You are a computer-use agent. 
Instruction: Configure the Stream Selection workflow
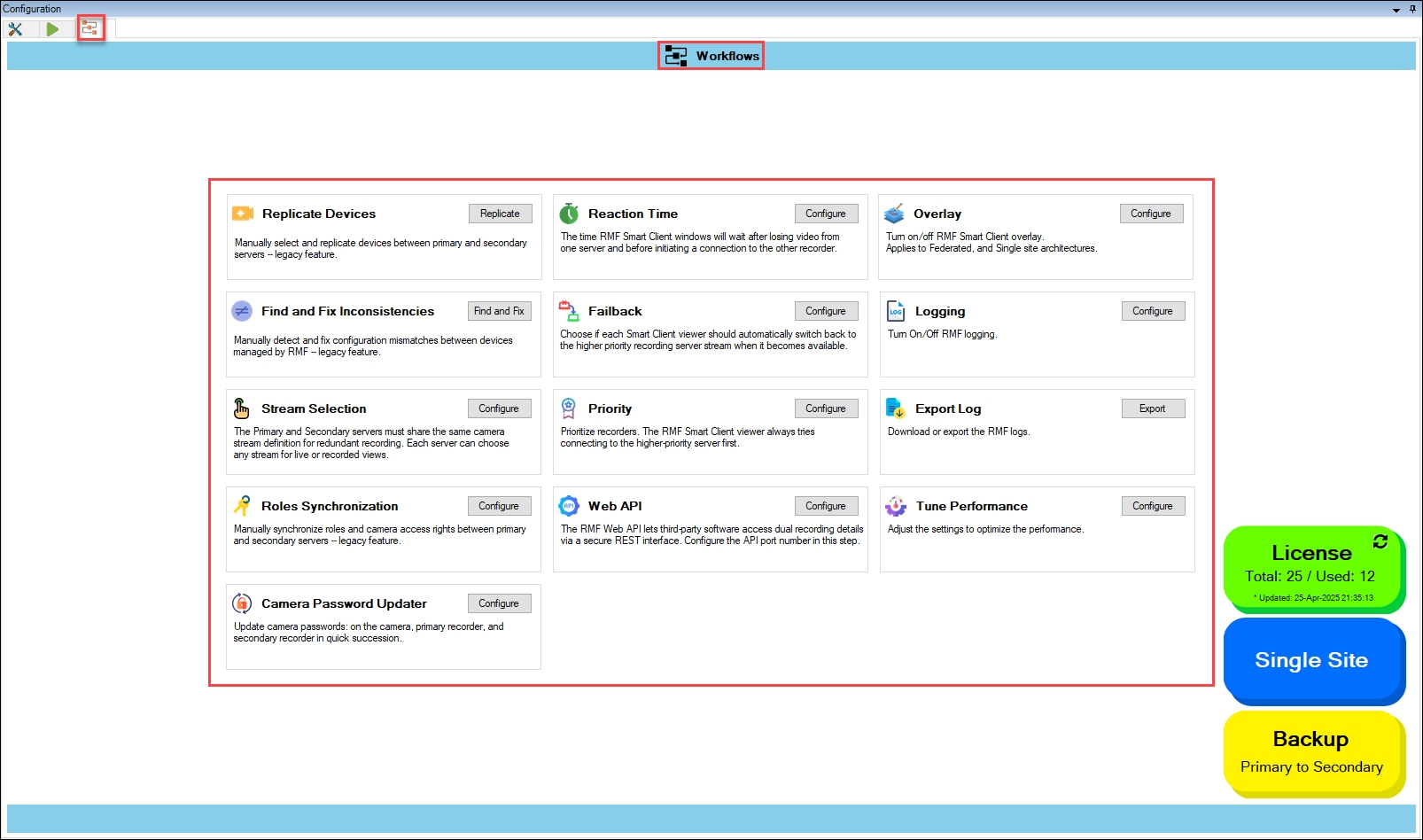click(x=499, y=408)
